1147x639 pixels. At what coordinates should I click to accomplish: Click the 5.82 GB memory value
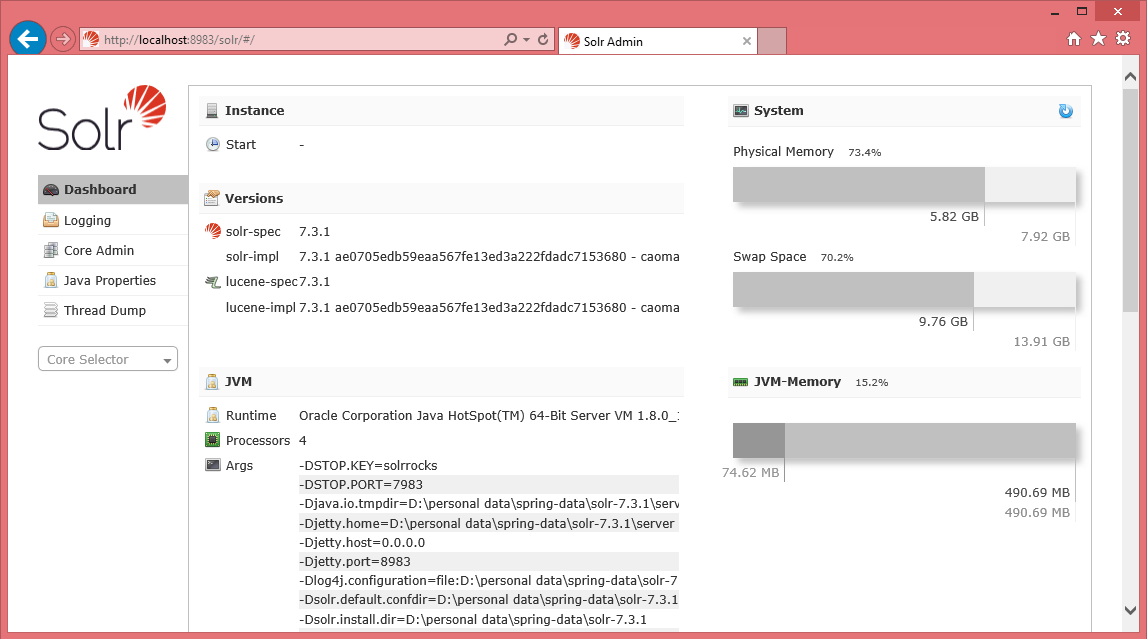954,217
